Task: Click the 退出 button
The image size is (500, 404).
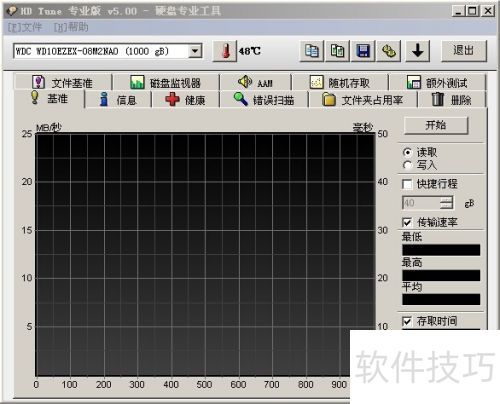Action: coord(464,51)
